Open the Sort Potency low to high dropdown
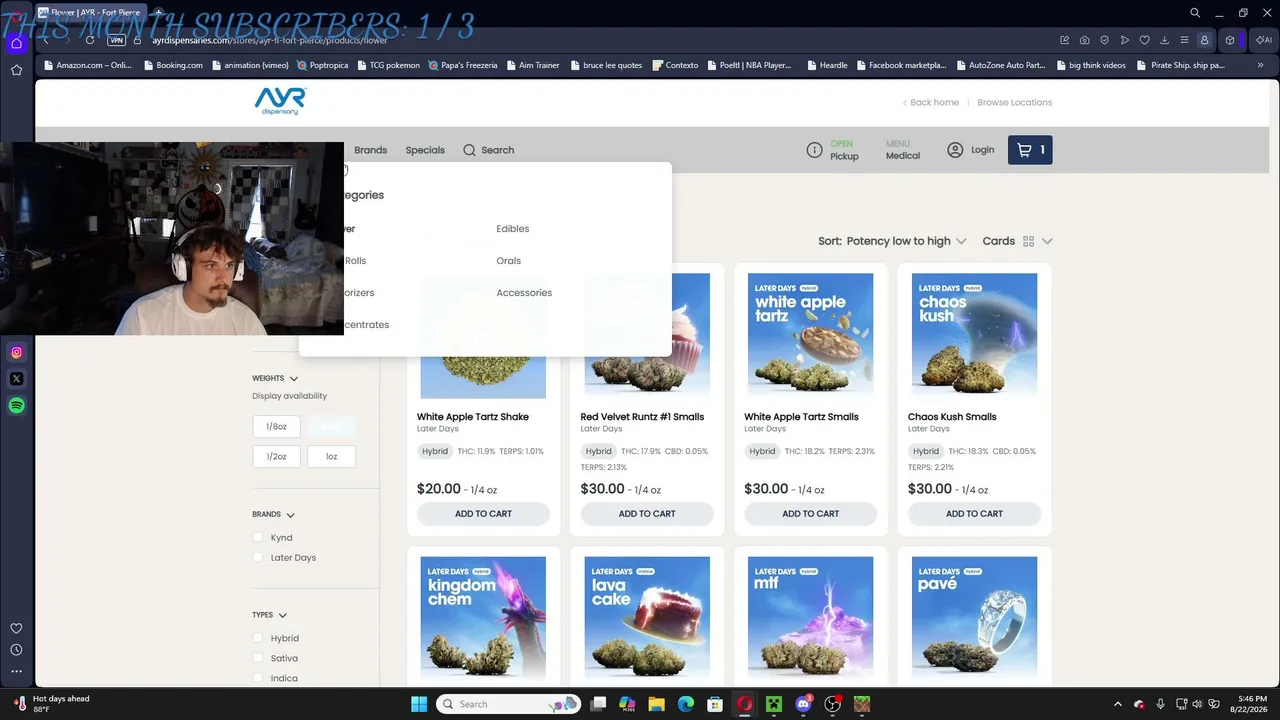 click(892, 241)
